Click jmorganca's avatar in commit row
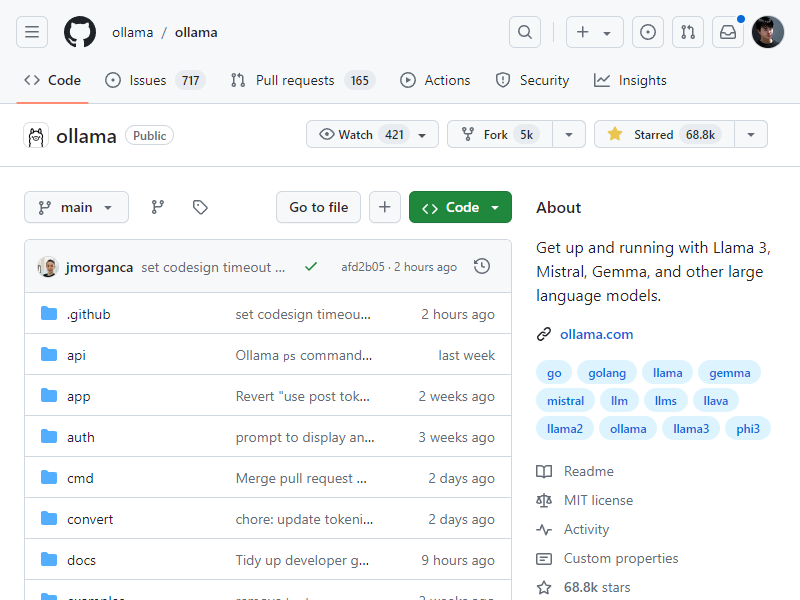800x600 pixels. coord(48,267)
